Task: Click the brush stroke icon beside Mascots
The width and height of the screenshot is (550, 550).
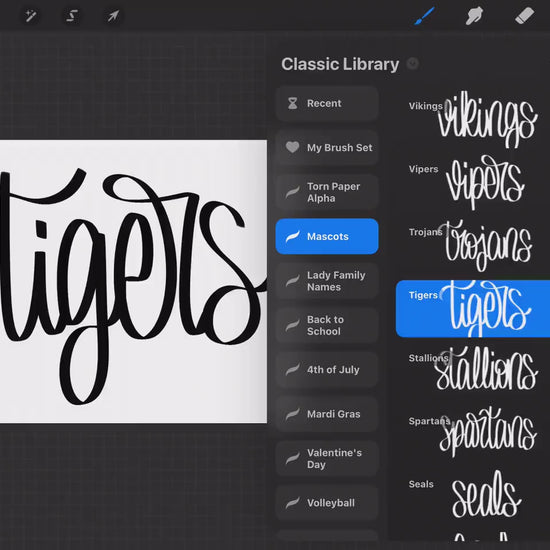Action: pyautogui.click(x=293, y=236)
